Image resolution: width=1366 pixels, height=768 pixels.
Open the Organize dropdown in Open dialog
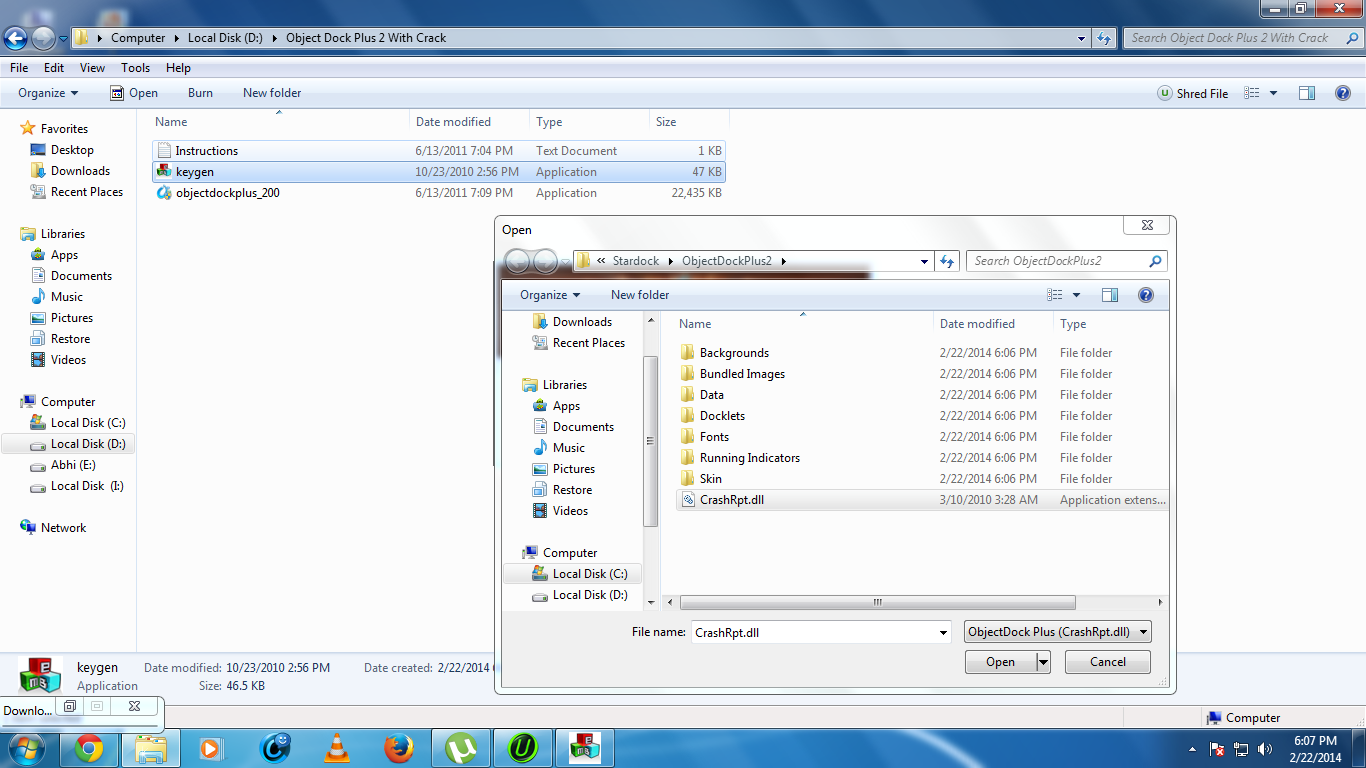coord(550,295)
